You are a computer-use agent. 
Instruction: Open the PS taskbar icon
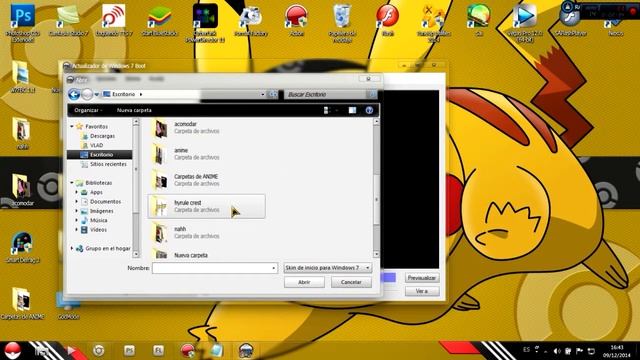coord(129,351)
